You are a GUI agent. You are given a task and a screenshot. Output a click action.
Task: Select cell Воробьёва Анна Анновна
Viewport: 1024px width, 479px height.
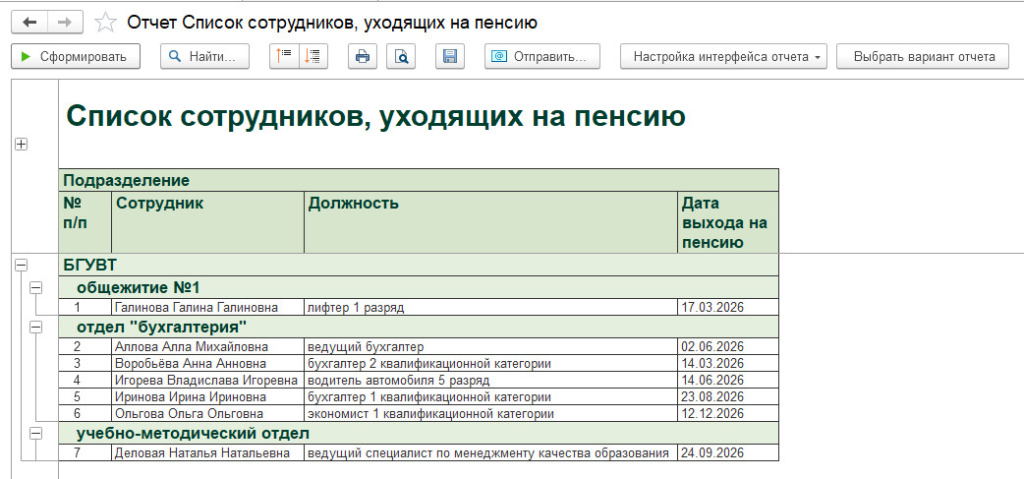208,363
